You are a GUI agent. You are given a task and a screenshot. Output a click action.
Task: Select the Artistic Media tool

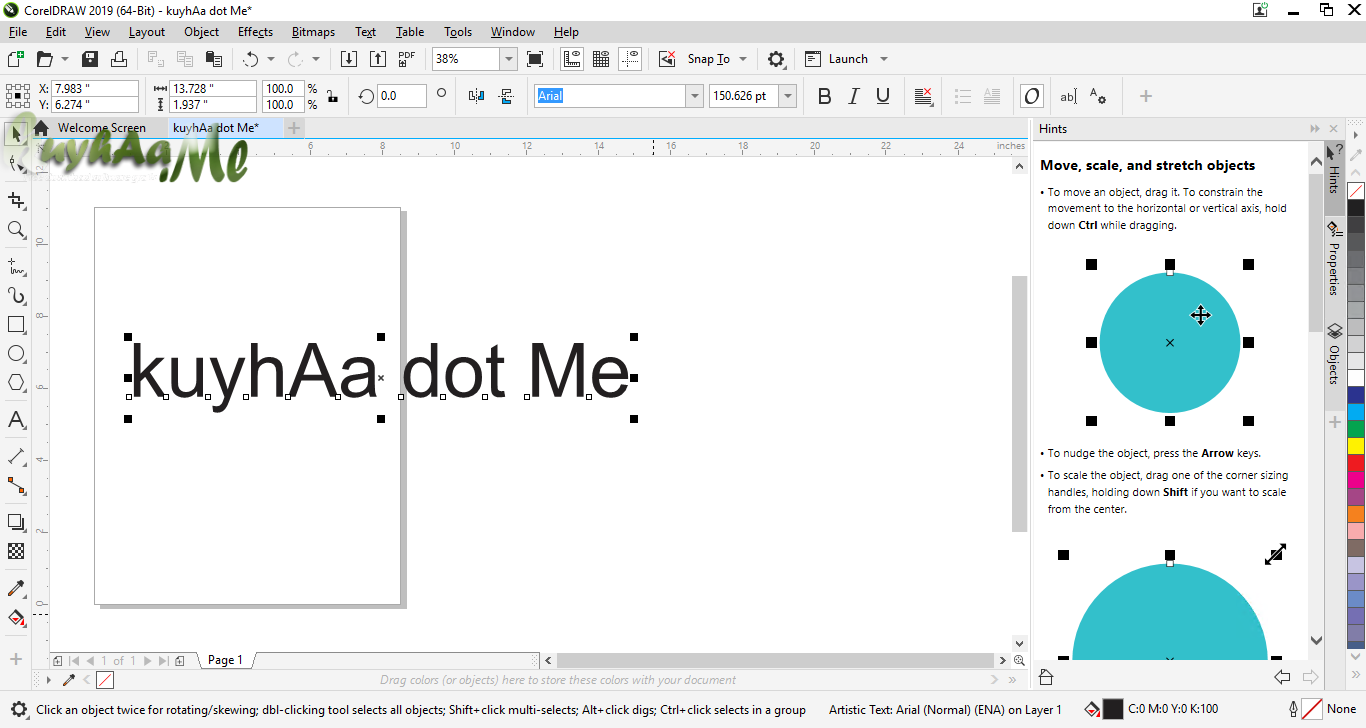(x=16, y=296)
